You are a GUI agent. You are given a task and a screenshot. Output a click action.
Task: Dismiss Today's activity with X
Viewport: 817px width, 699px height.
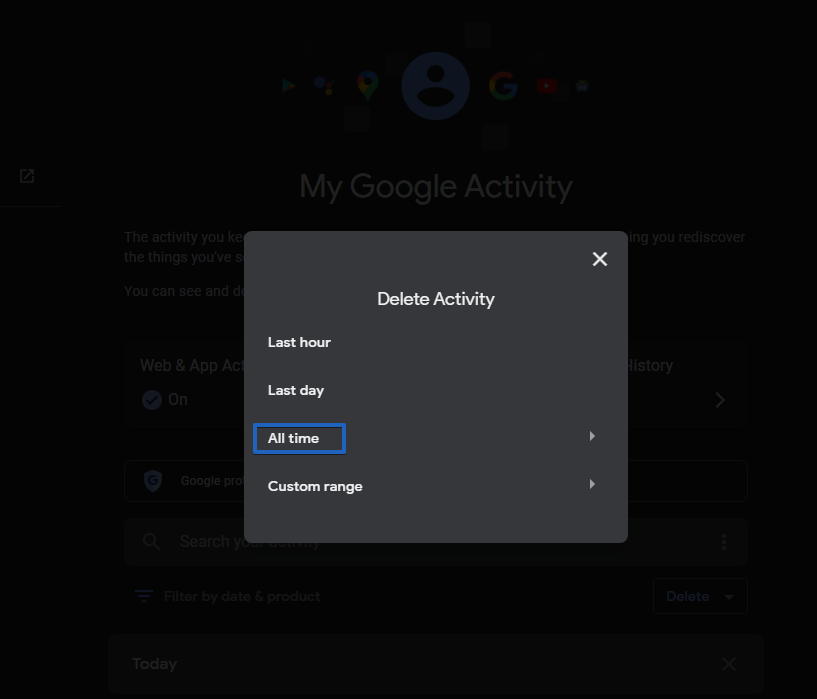(x=729, y=664)
